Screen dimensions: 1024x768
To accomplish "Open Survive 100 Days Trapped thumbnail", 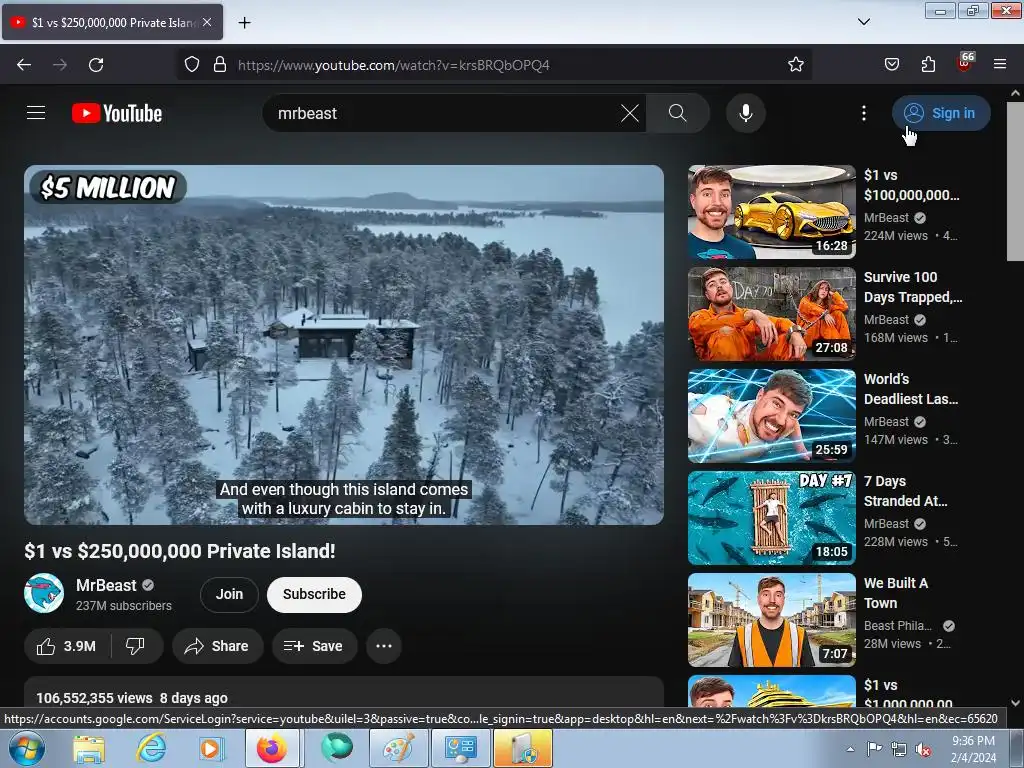I will (772, 314).
